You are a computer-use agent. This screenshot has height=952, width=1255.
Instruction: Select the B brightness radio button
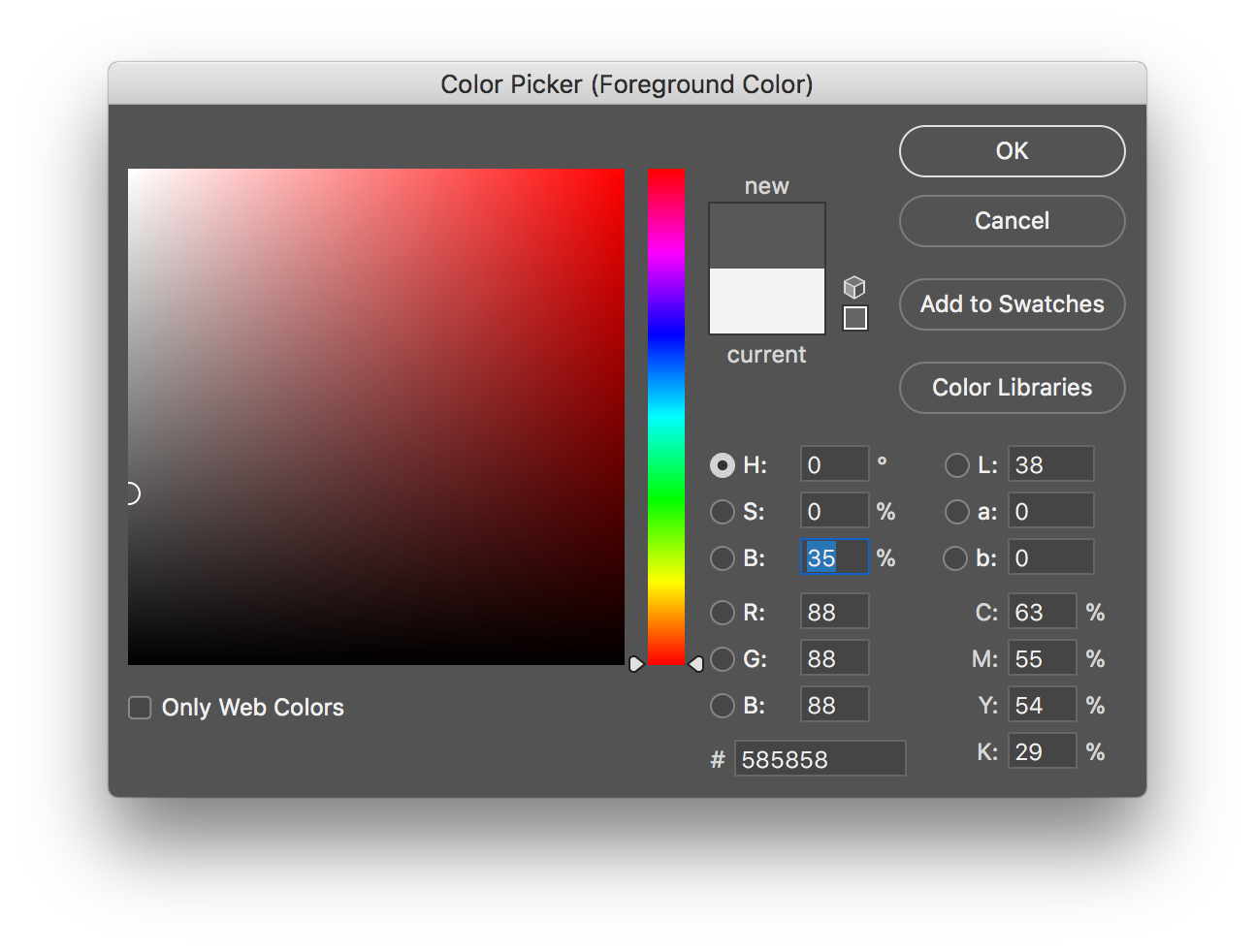point(722,558)
